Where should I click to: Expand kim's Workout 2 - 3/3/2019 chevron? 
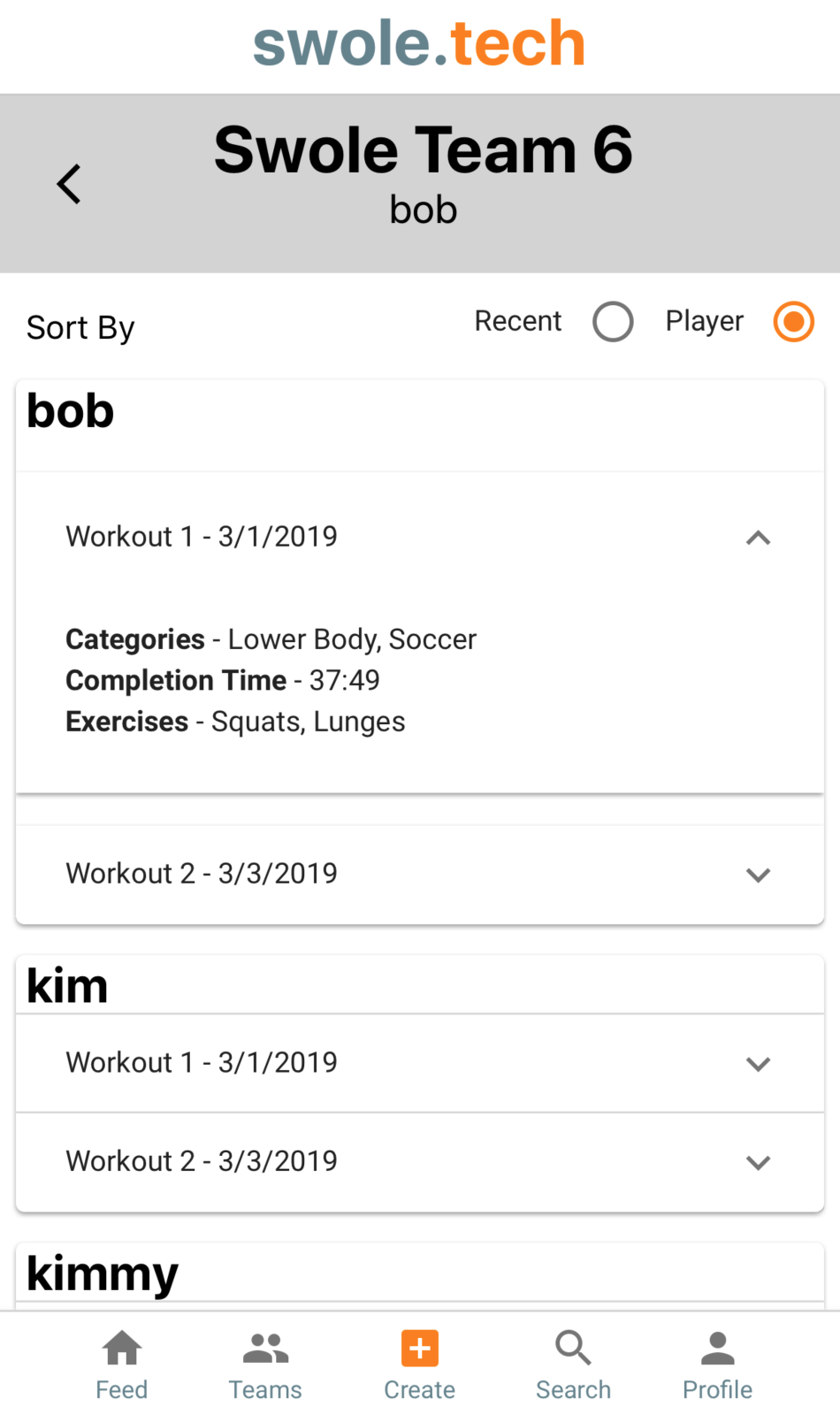point(758,1162)
